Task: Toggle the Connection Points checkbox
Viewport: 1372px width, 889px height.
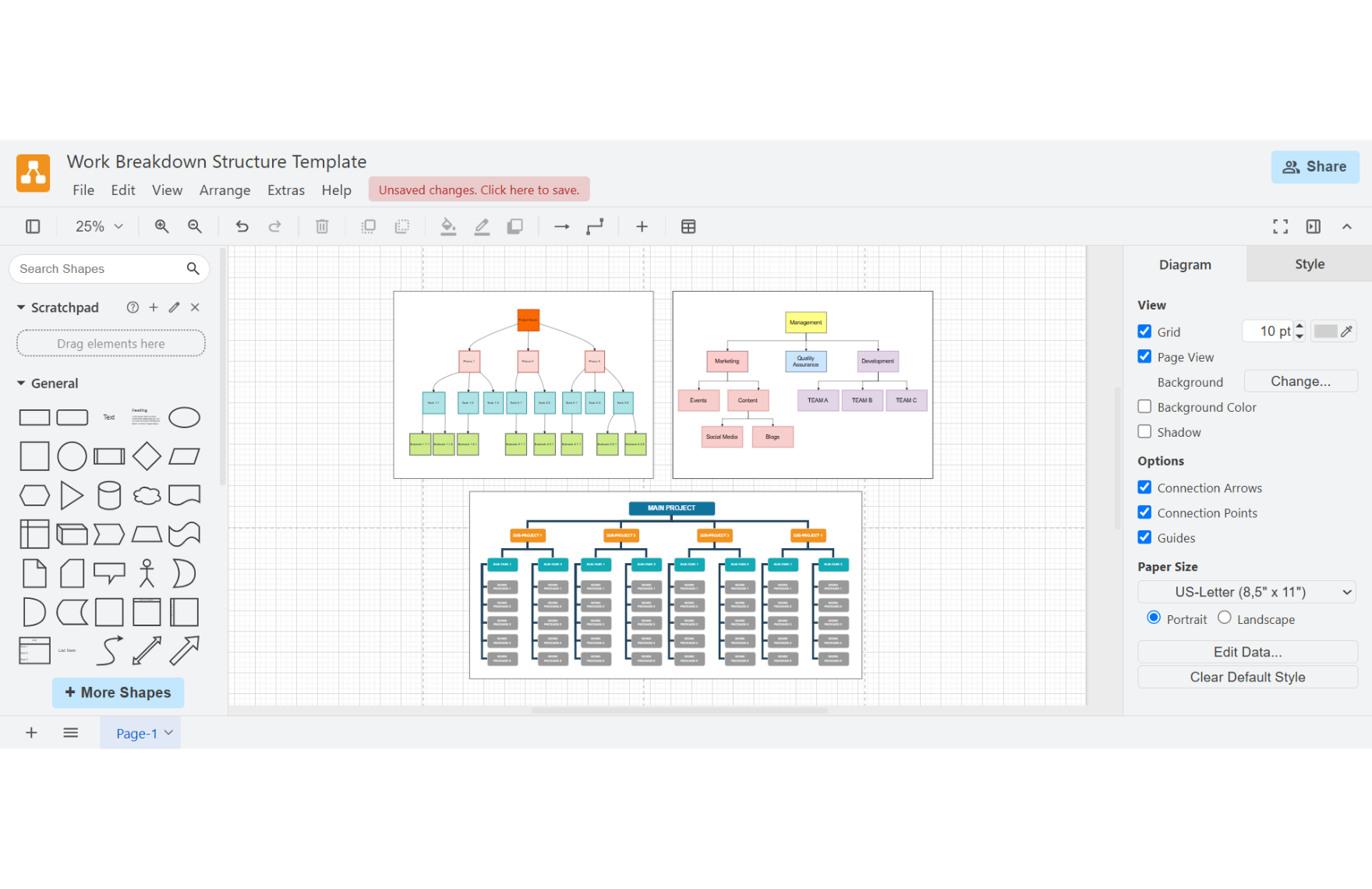Action: click(1144, 512)
